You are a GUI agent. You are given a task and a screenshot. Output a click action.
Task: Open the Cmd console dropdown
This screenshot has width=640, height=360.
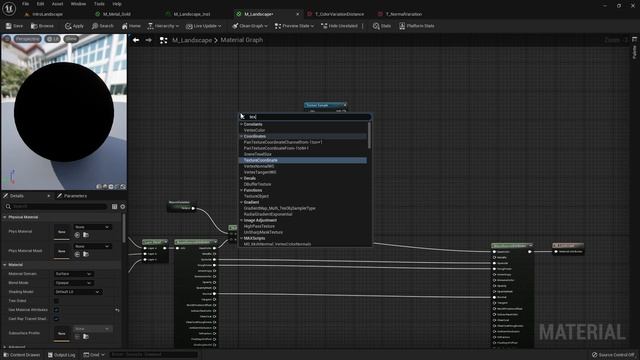(94, 355)
